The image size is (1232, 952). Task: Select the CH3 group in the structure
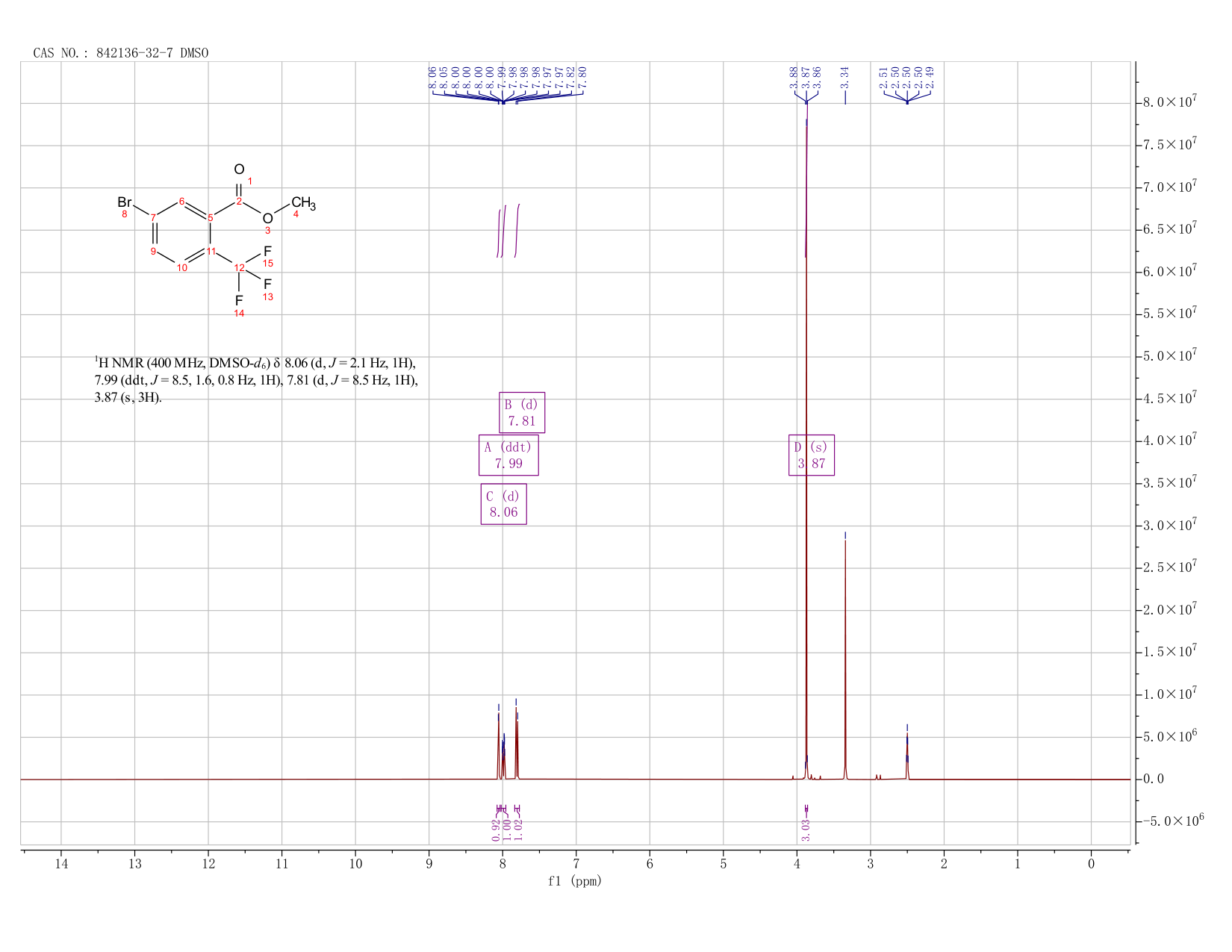click(x=303, y=203)
